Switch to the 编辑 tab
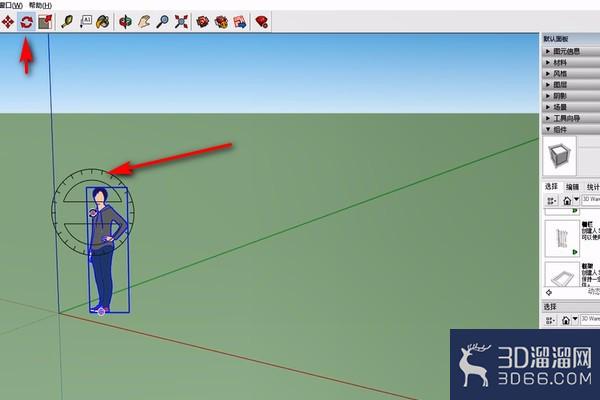This screenshot has width=600, height=400. [x=572, y=187]
